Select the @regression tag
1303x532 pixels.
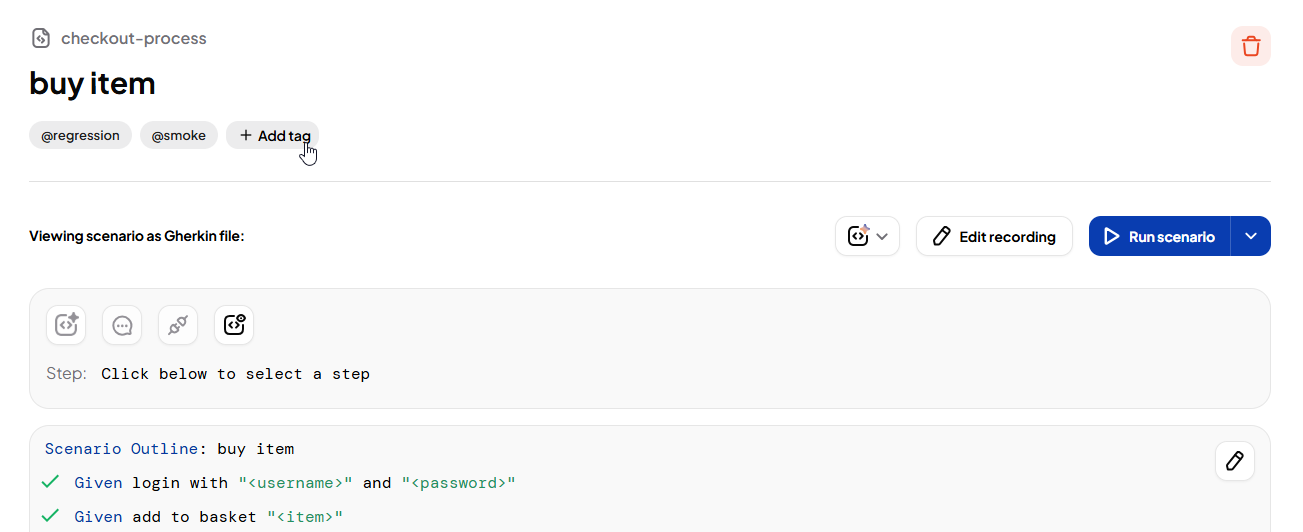(x=80, y=135)
